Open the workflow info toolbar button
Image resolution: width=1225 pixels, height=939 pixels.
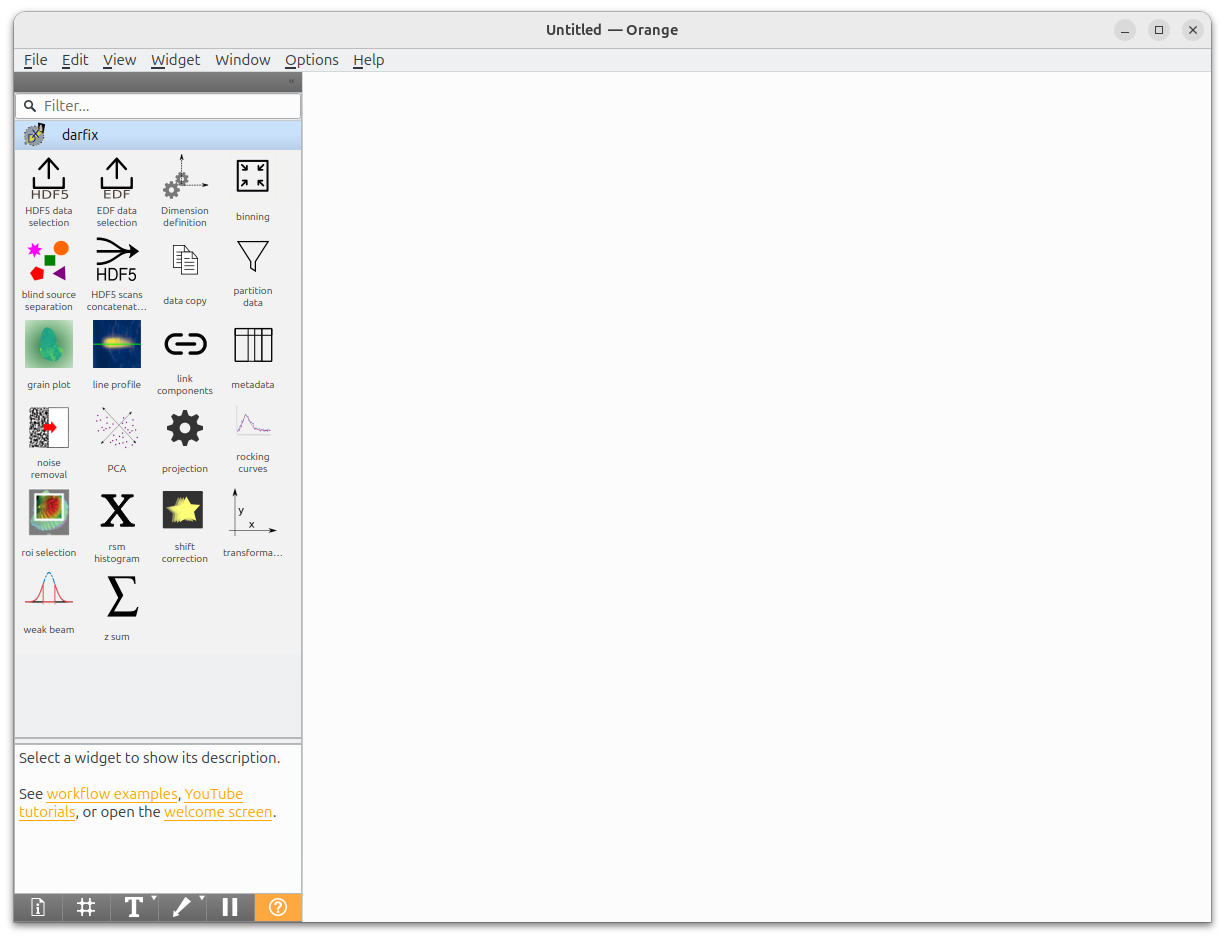(x=38, y=907)
